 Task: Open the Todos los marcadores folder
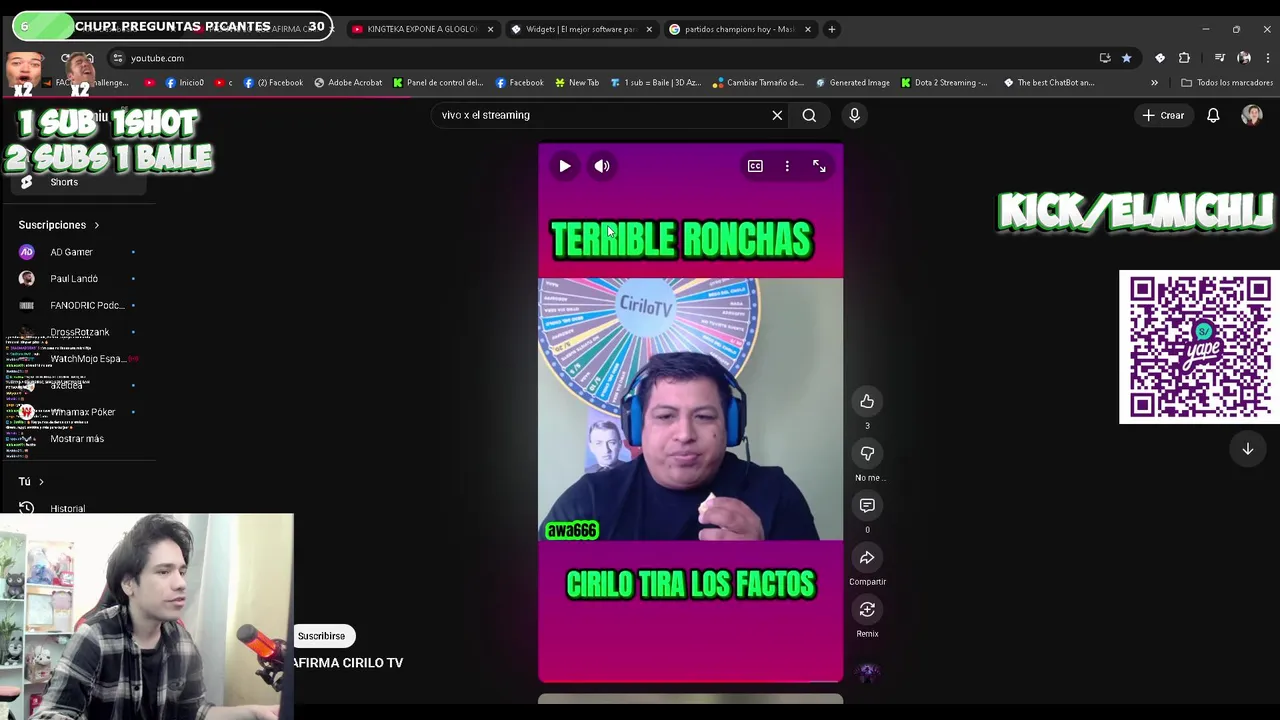coord(1227,83)
